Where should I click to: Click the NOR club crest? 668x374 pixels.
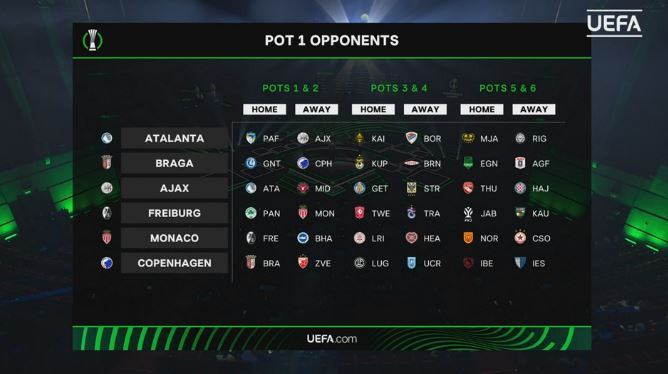pyautogui.click(x=468, y=238)
